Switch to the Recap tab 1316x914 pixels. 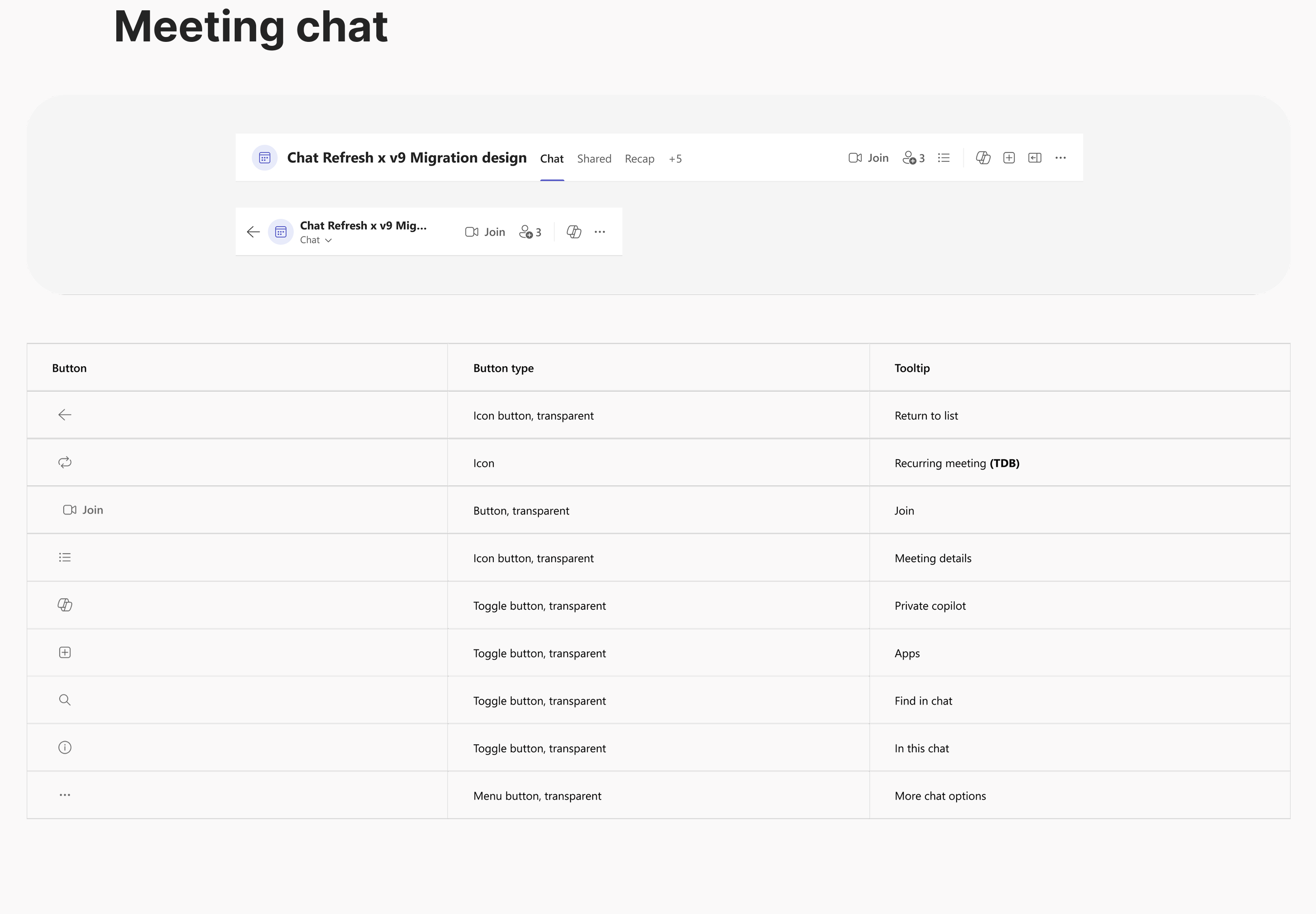click(640, 159)
